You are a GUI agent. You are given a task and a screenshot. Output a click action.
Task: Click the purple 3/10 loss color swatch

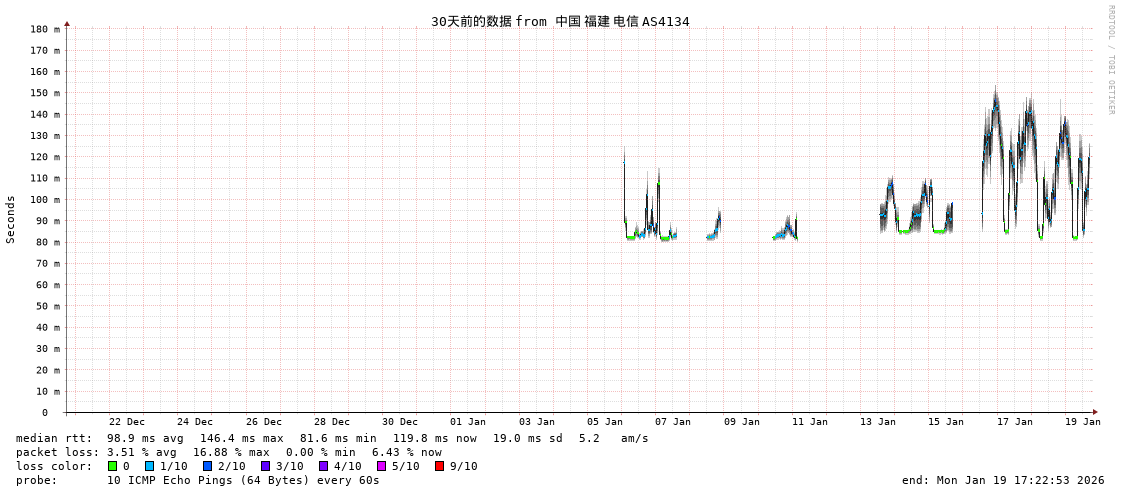tap(265, 466)
